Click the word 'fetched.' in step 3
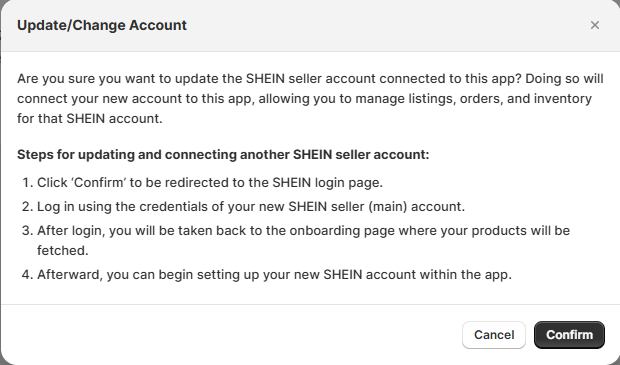Screen dimensions: 620x365 [62, 251]
